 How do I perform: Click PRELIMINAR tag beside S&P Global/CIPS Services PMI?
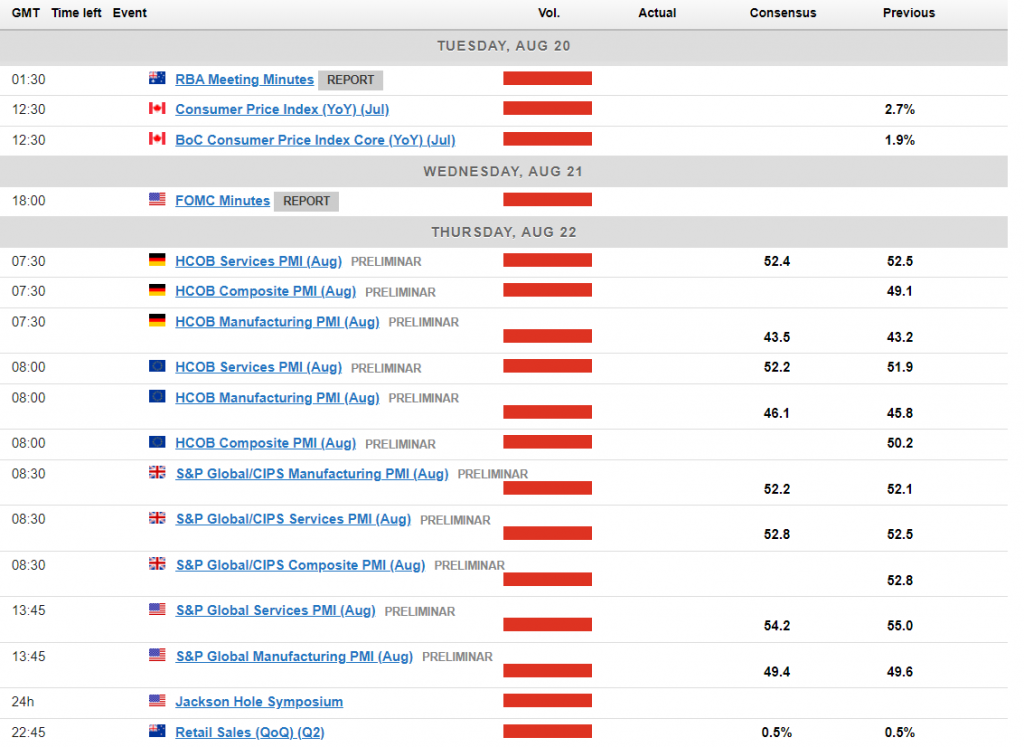pos(455,520)
